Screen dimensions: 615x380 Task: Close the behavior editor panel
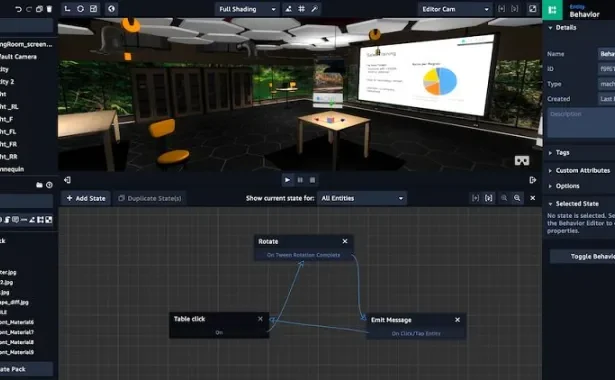click(533, 198)
